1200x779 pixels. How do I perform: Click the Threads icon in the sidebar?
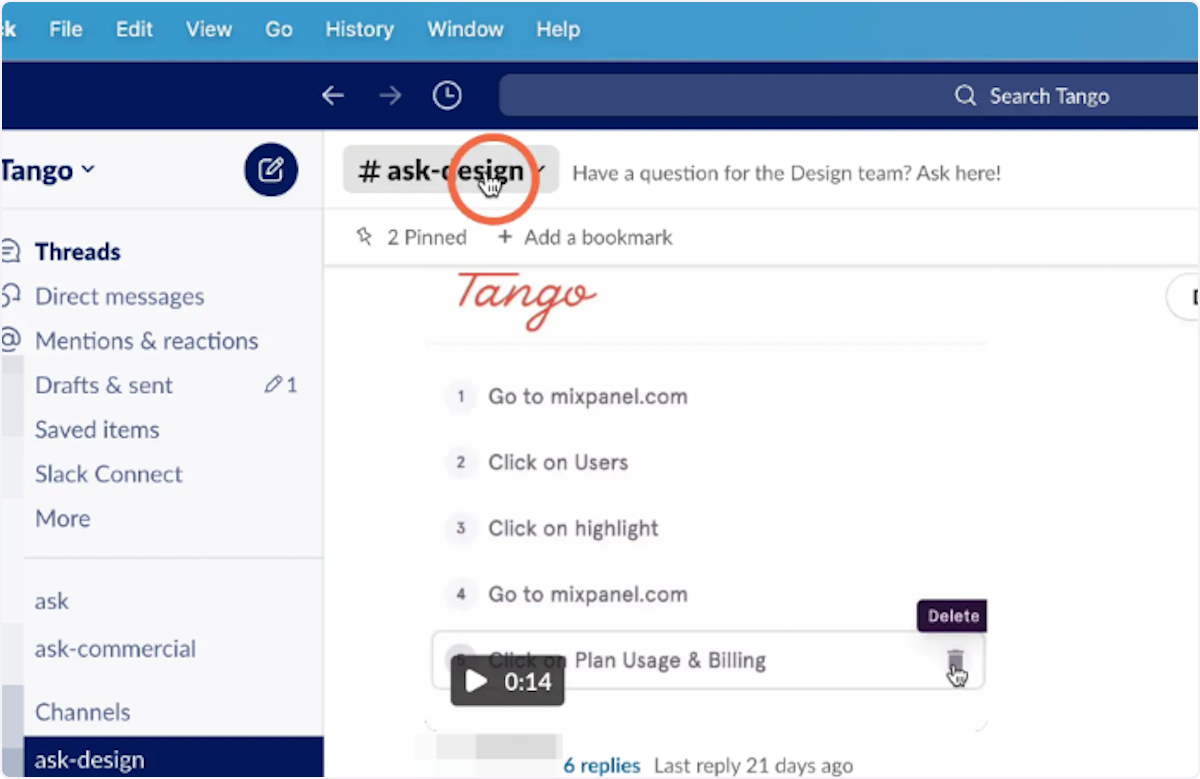click(x=11, y=251)
